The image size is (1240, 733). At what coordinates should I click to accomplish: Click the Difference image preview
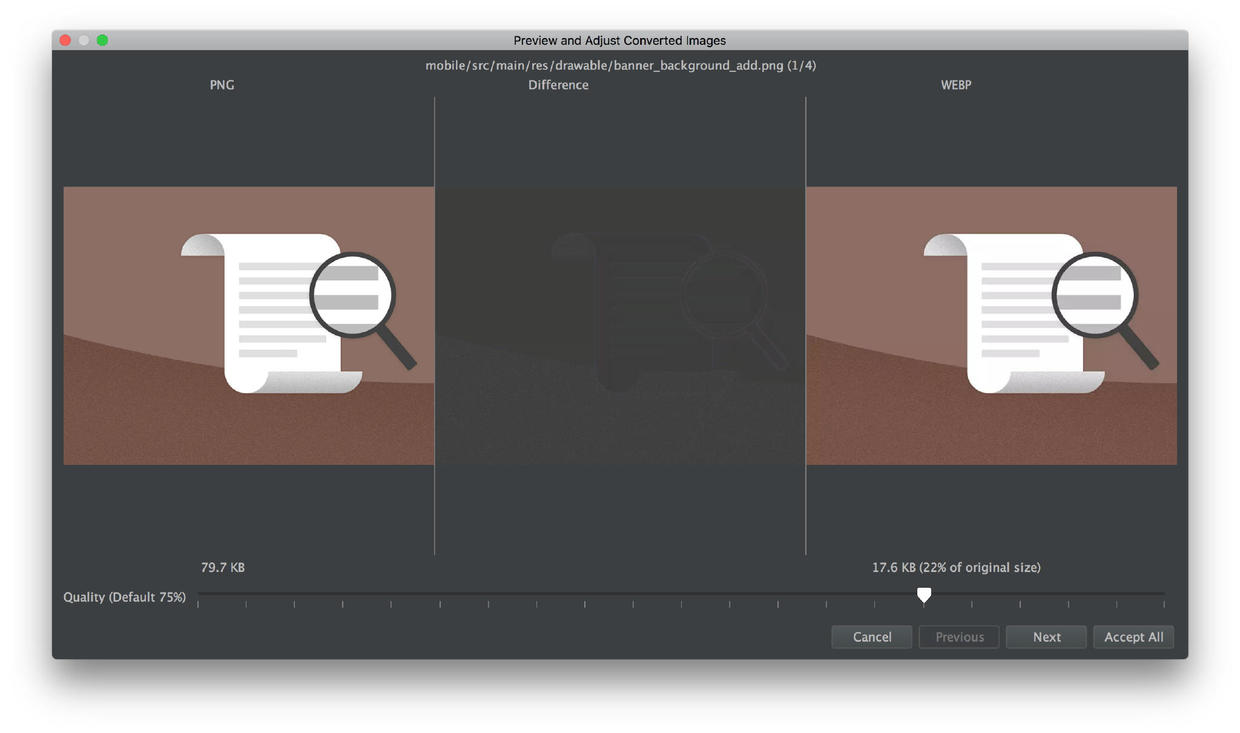[620, 325]
